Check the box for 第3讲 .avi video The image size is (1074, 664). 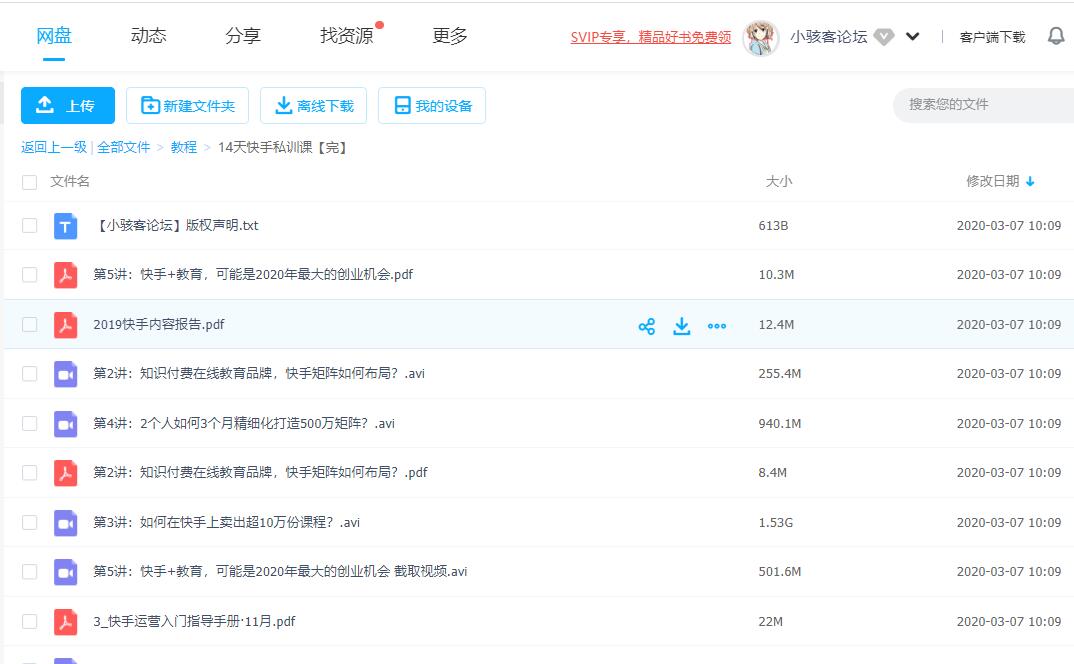coord(29,522)
